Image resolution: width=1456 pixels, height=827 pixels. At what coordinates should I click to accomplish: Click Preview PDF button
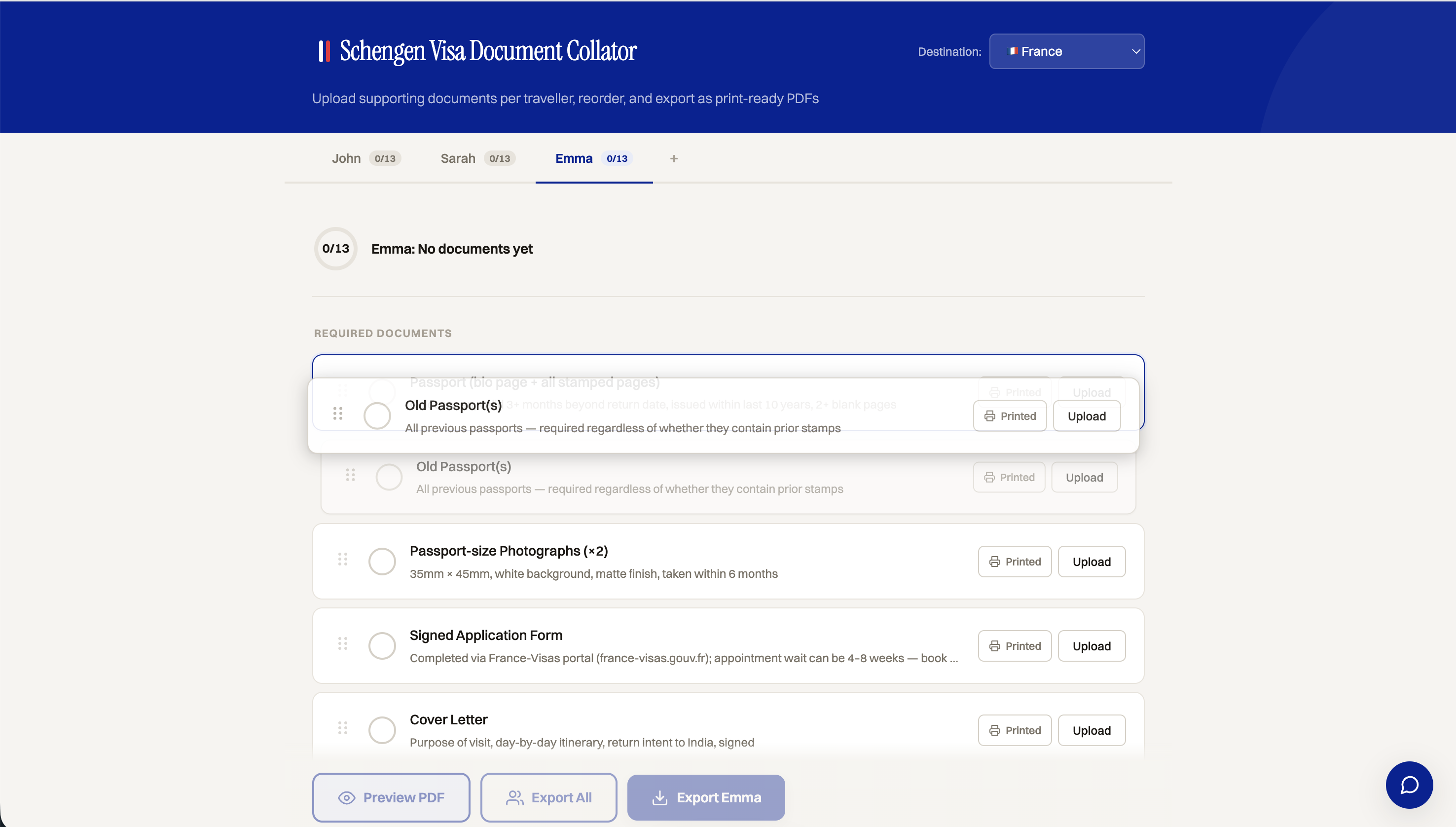391,797
